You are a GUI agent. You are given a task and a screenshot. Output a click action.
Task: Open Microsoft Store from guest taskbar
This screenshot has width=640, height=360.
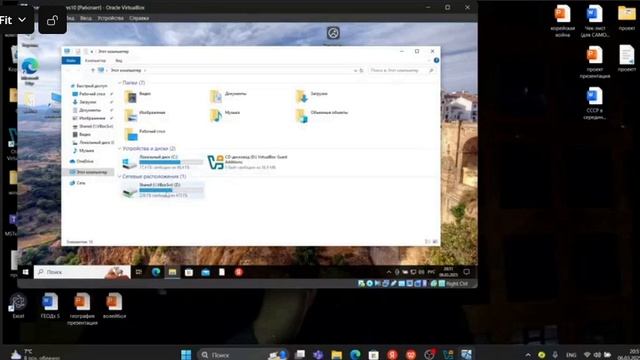(x=189, y=272)
